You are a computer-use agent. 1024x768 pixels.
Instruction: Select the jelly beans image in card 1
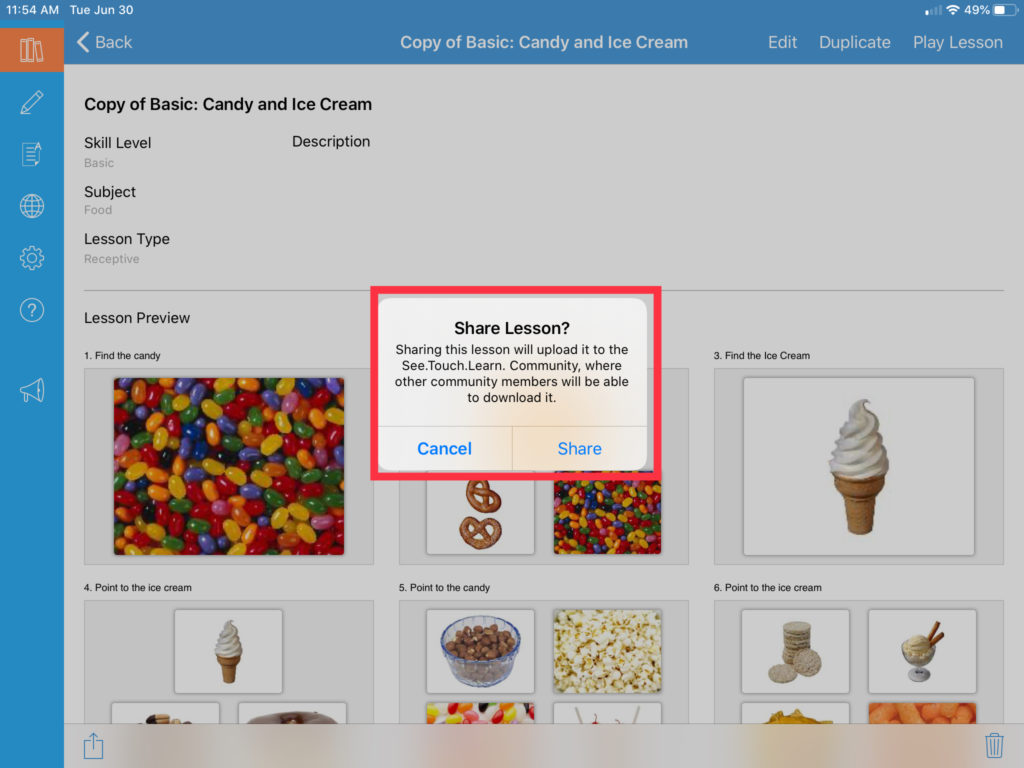point(229,466)
